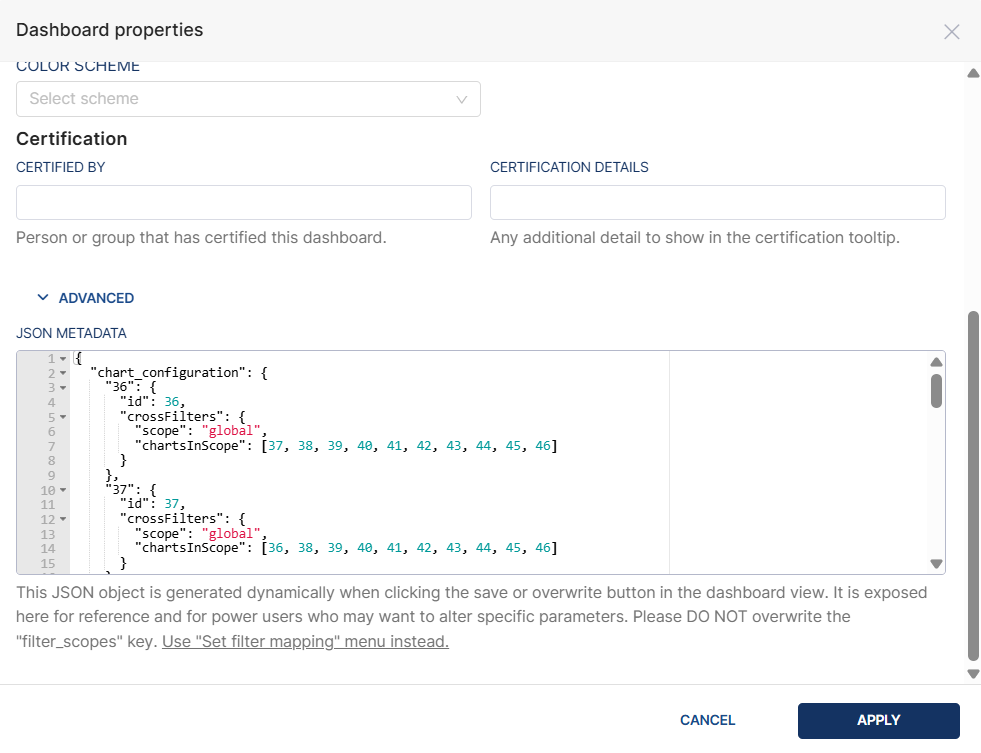The height and width of the screenshot is (753, 981).
Task: Fold crossFilters block at line 5
Action: 63,417
